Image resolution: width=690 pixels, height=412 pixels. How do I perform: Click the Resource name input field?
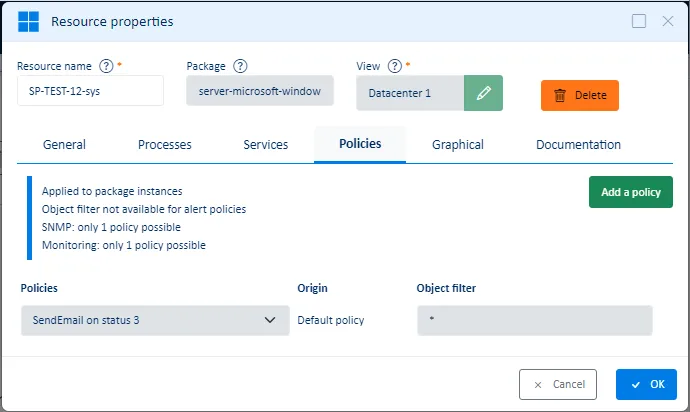(x=90, y=91)
